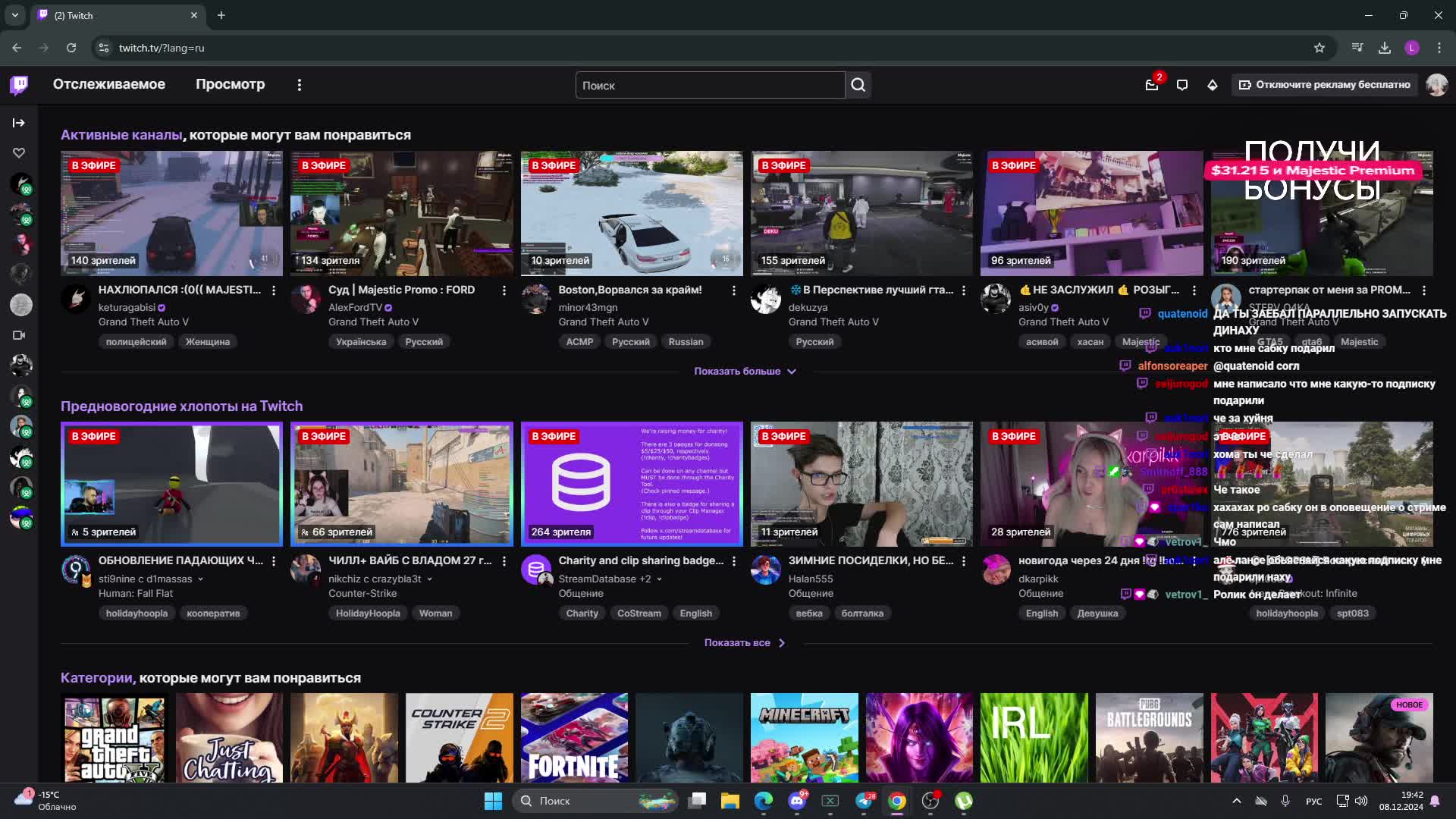This screenshot has width=1456, height=819.
Task: Select the 'holidayhoopla' tag under sti9nine
Action: coord(136,613)
